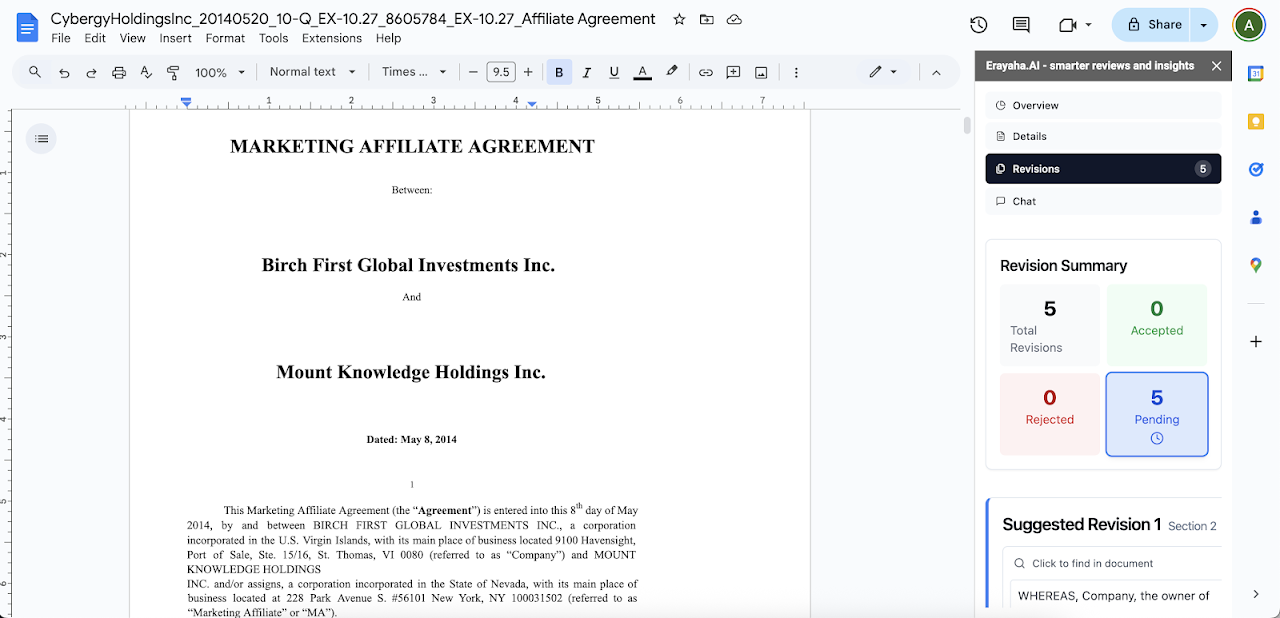Insert an image
This screenshot has height=618, width=1280.
pos(761,72)
